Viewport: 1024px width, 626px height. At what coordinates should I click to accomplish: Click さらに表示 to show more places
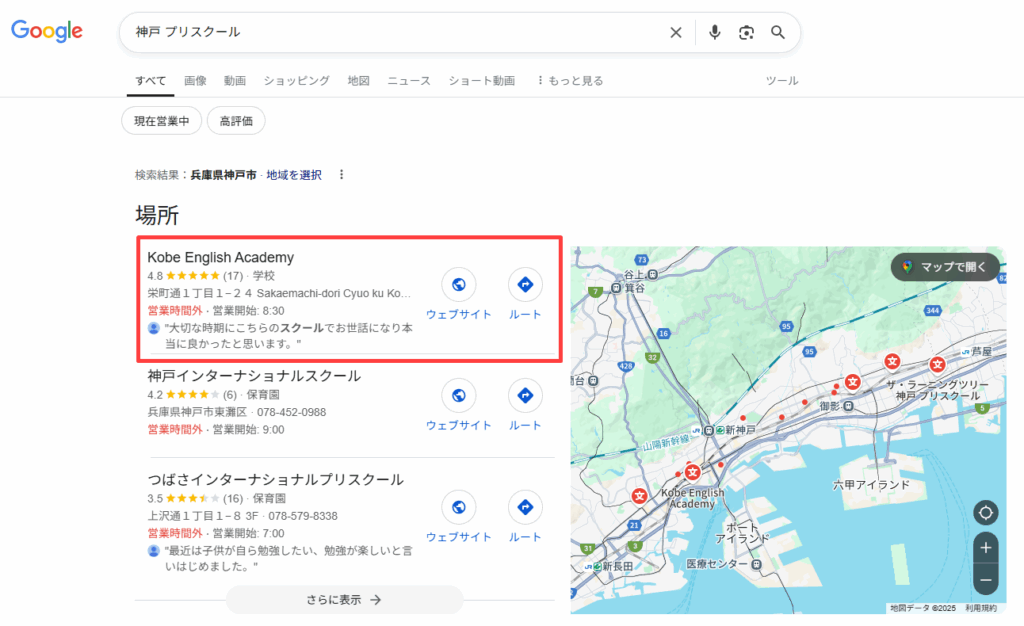pos(344,600)
